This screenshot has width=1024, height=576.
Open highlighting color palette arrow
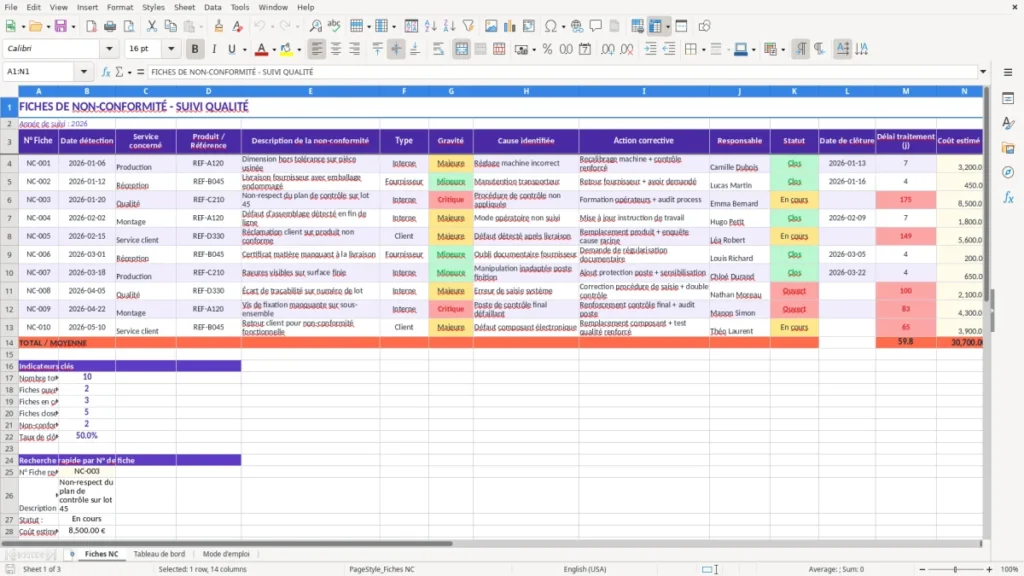299,50
